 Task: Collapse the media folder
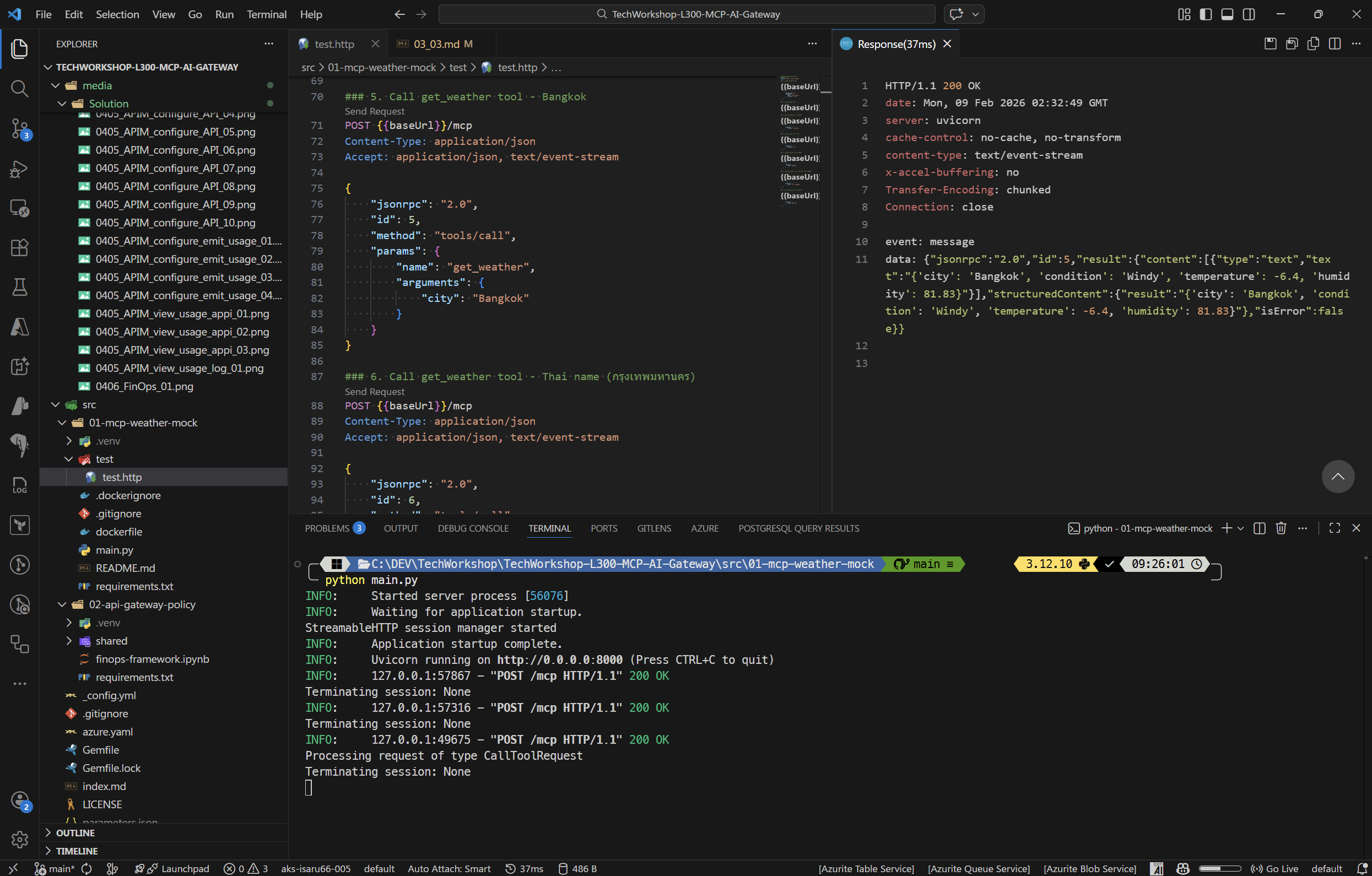pos(55,85)
